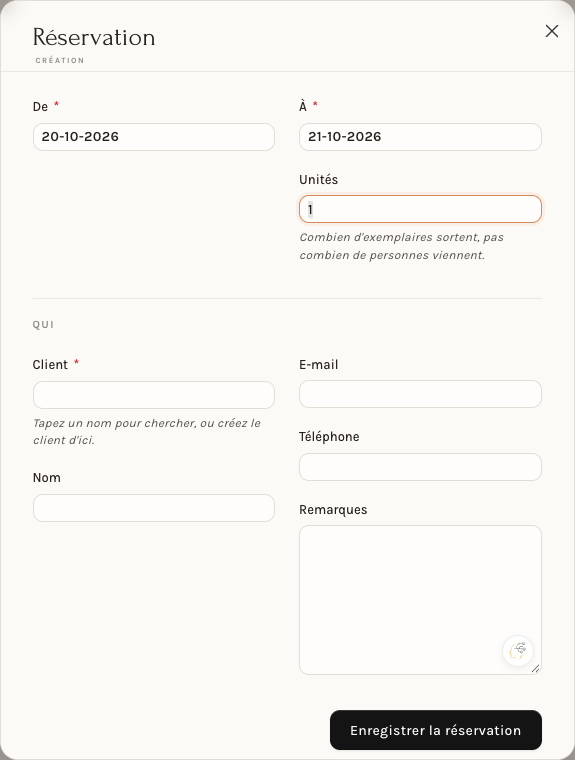Save with Enregistrer la réservation button
575x760 pixels.
pyautogui.click(x=436, y=730)
